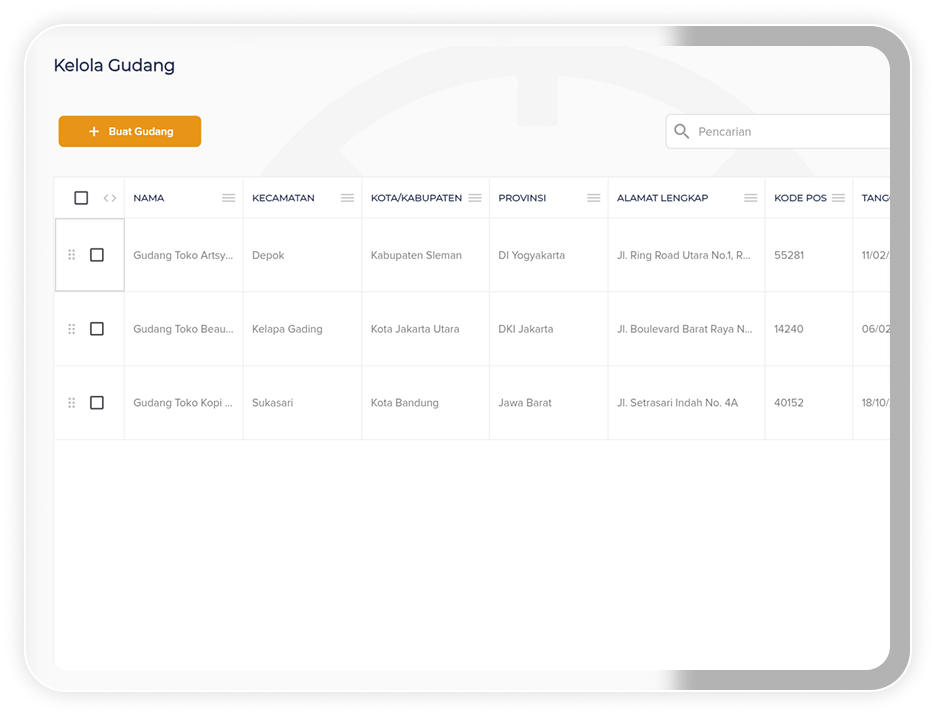This screenshot has width=936, height=716.
Task: Grab drag handle of Gudang Toko Artsy row
Action: click(x=71, y=255)
